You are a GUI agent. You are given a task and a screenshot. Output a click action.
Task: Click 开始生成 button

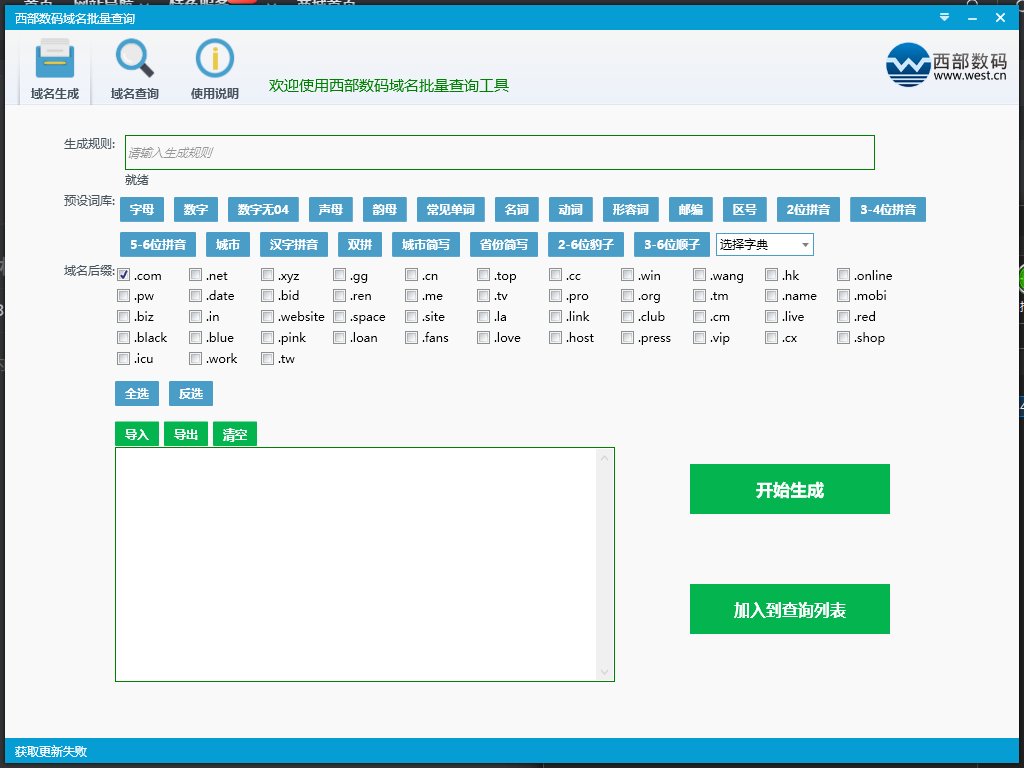[x=789, y=490]
